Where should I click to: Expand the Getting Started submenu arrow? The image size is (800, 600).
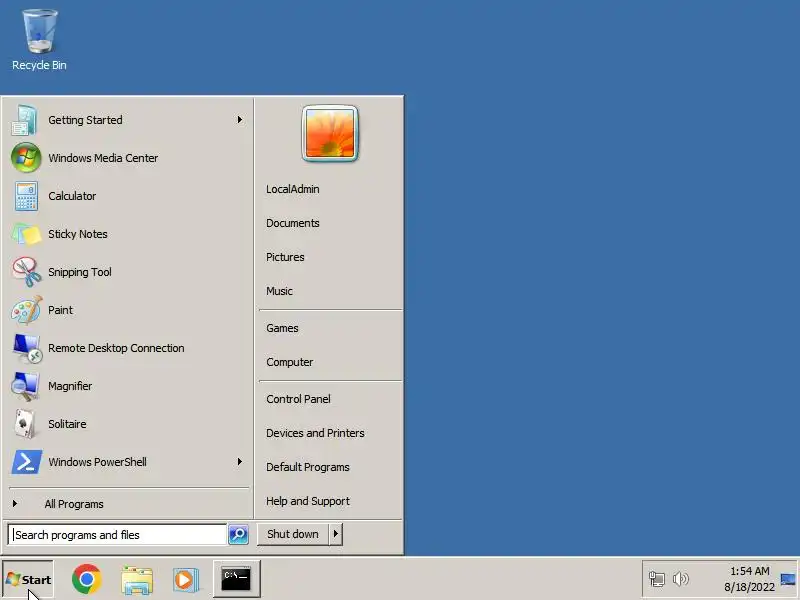click(x=240, y=119)
